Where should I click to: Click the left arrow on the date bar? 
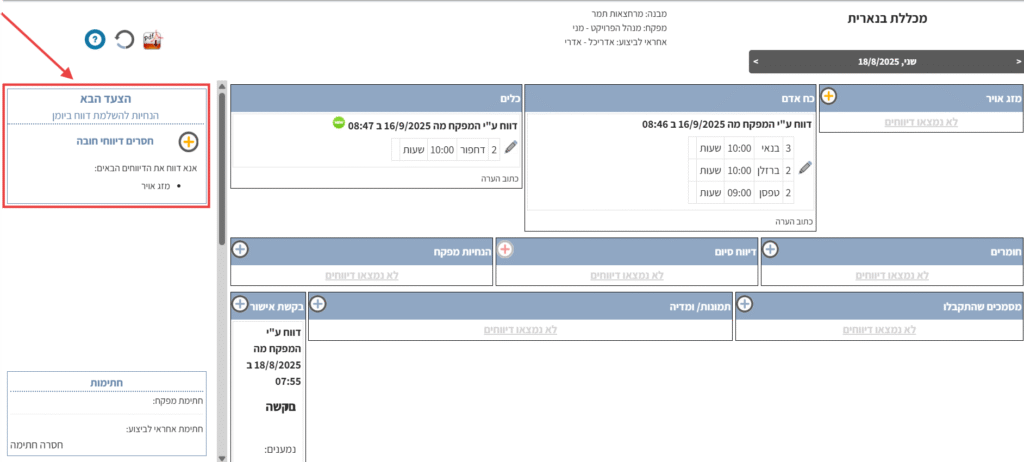pos(755,62)
